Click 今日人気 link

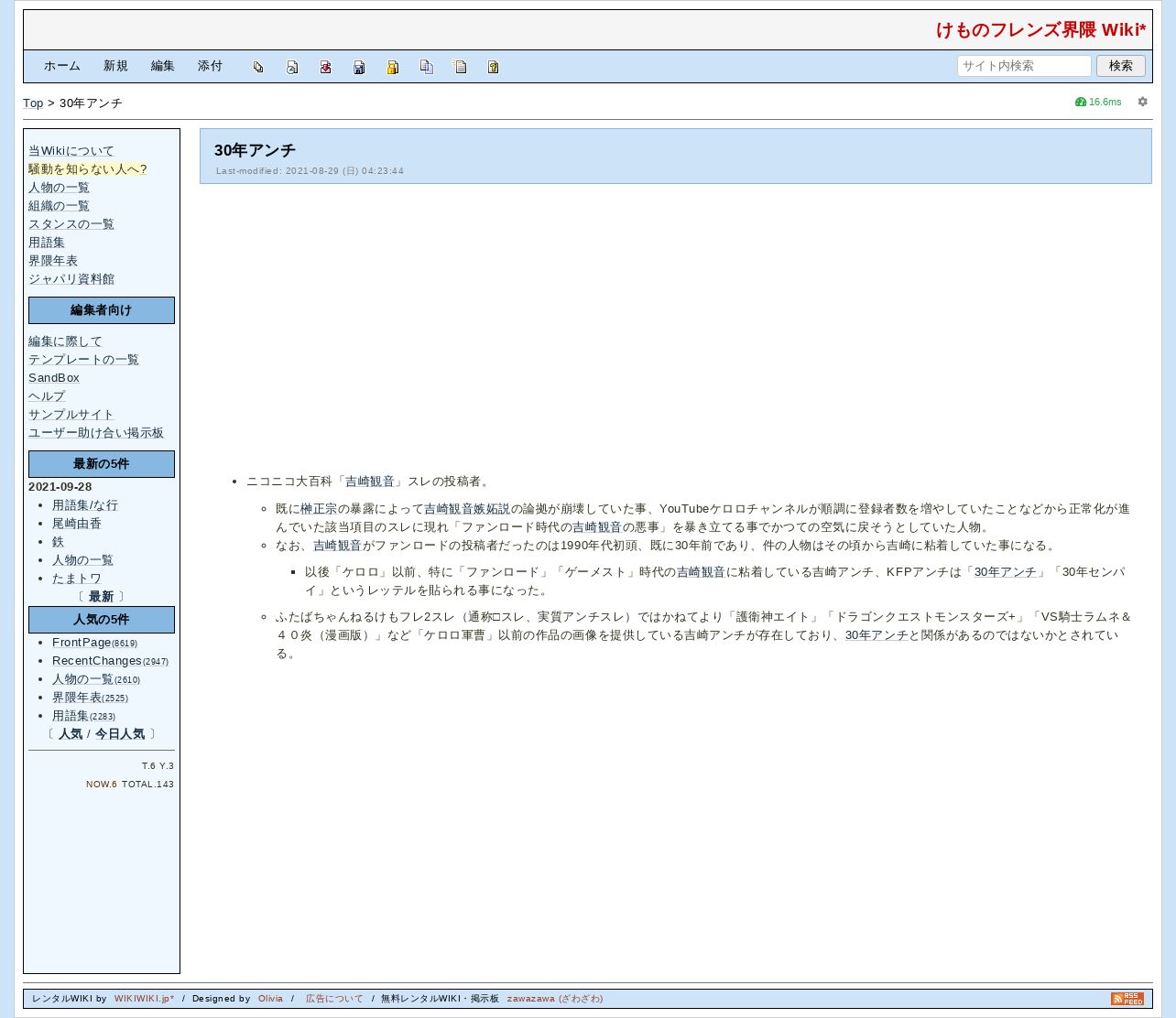coord(120,734)
